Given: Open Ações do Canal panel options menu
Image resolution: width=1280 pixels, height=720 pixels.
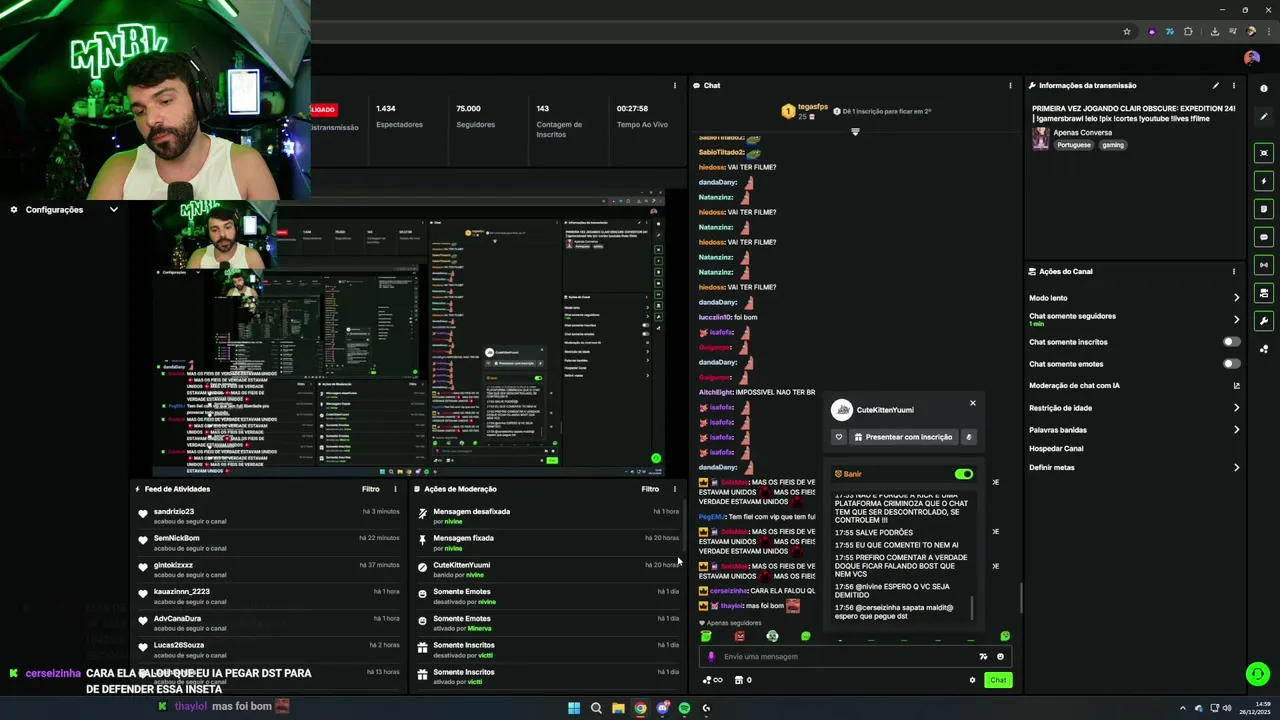Looking at the screenshot, I should (1233, 271).
